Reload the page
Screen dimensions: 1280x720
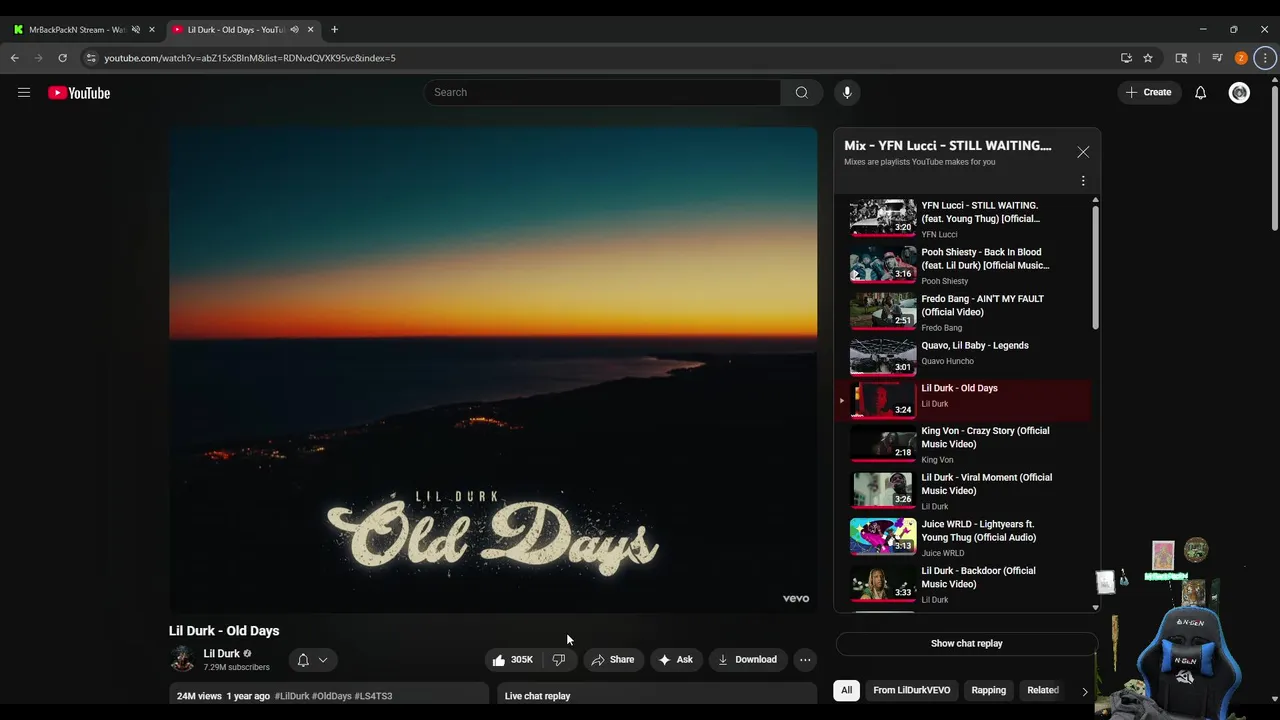tap(62, 58)
